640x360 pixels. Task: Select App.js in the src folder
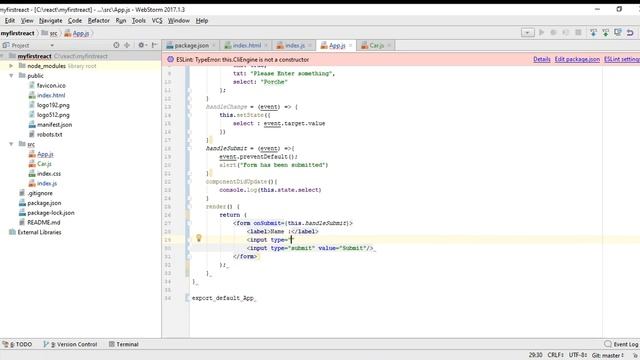[45, 154]
